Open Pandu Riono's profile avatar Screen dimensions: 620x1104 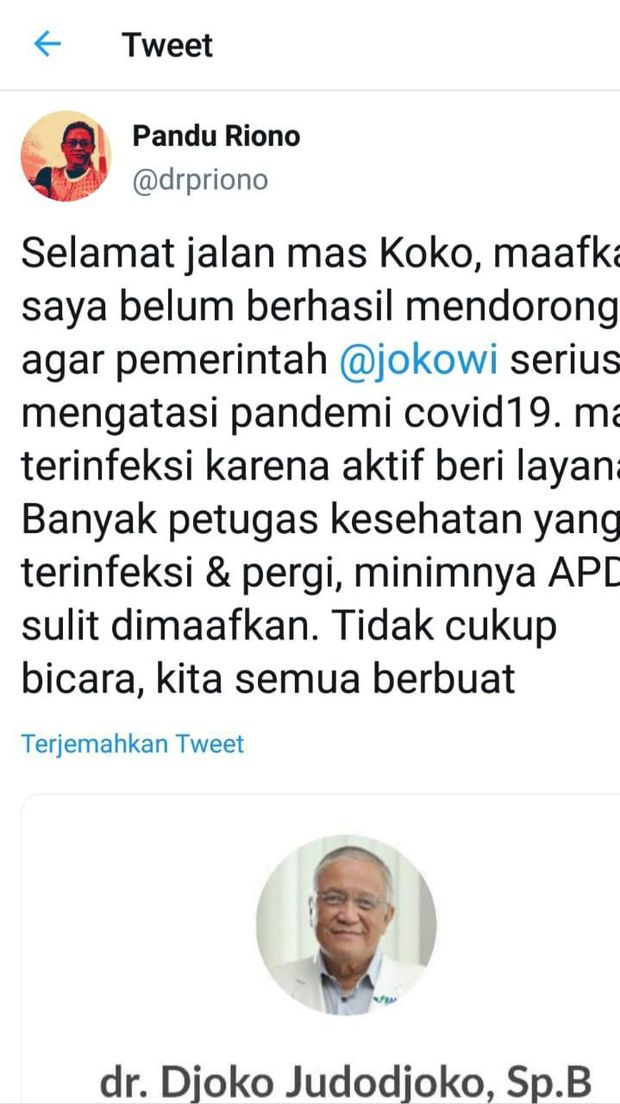[x=65, y=156]
